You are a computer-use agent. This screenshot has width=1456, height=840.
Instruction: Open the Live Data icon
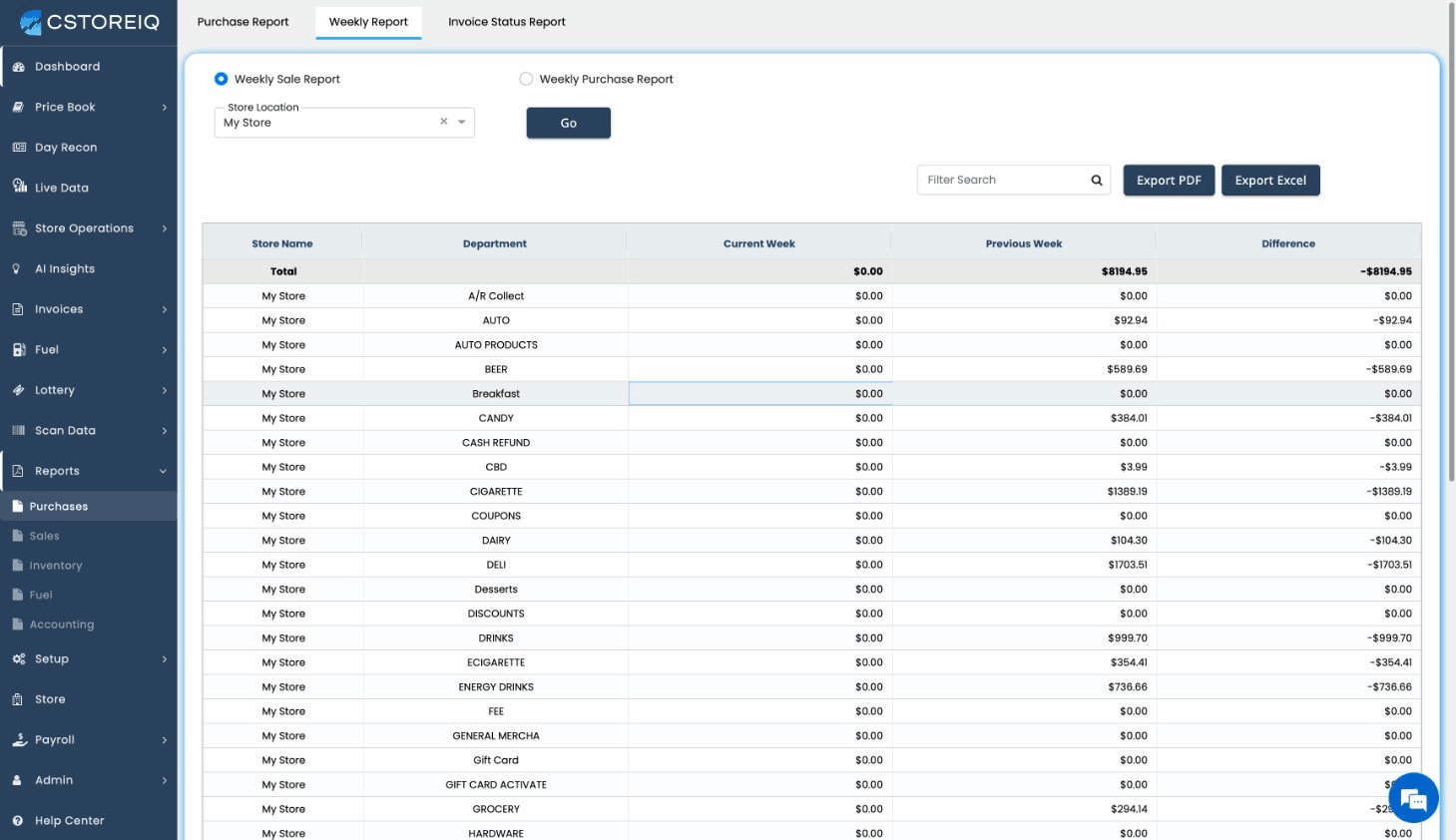coord(19,187)
